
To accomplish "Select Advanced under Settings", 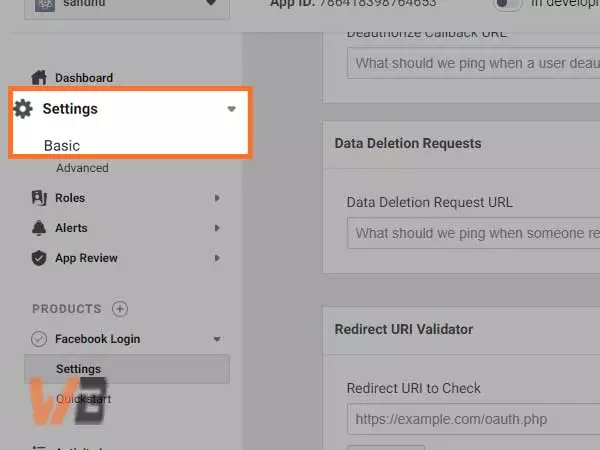I will tap(82, 168).
